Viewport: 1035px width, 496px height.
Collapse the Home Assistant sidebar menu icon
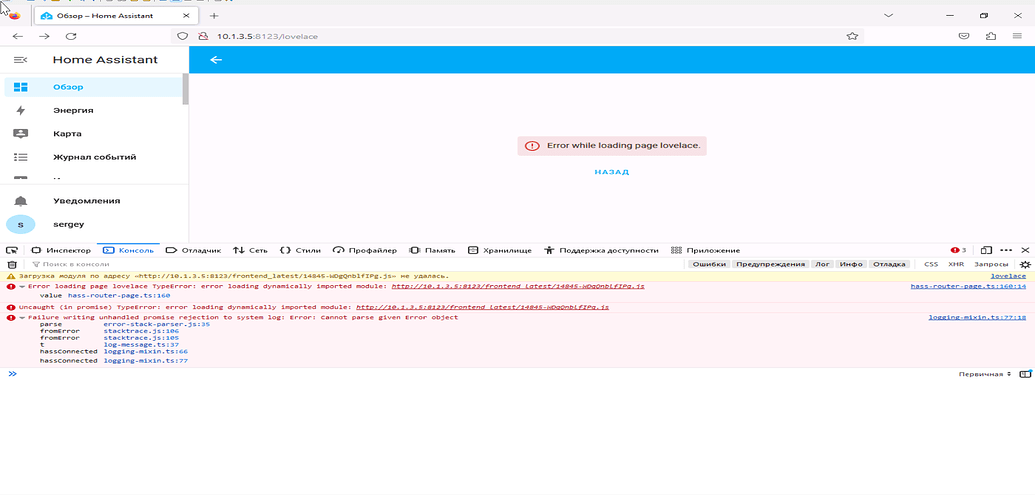(20, 60)
